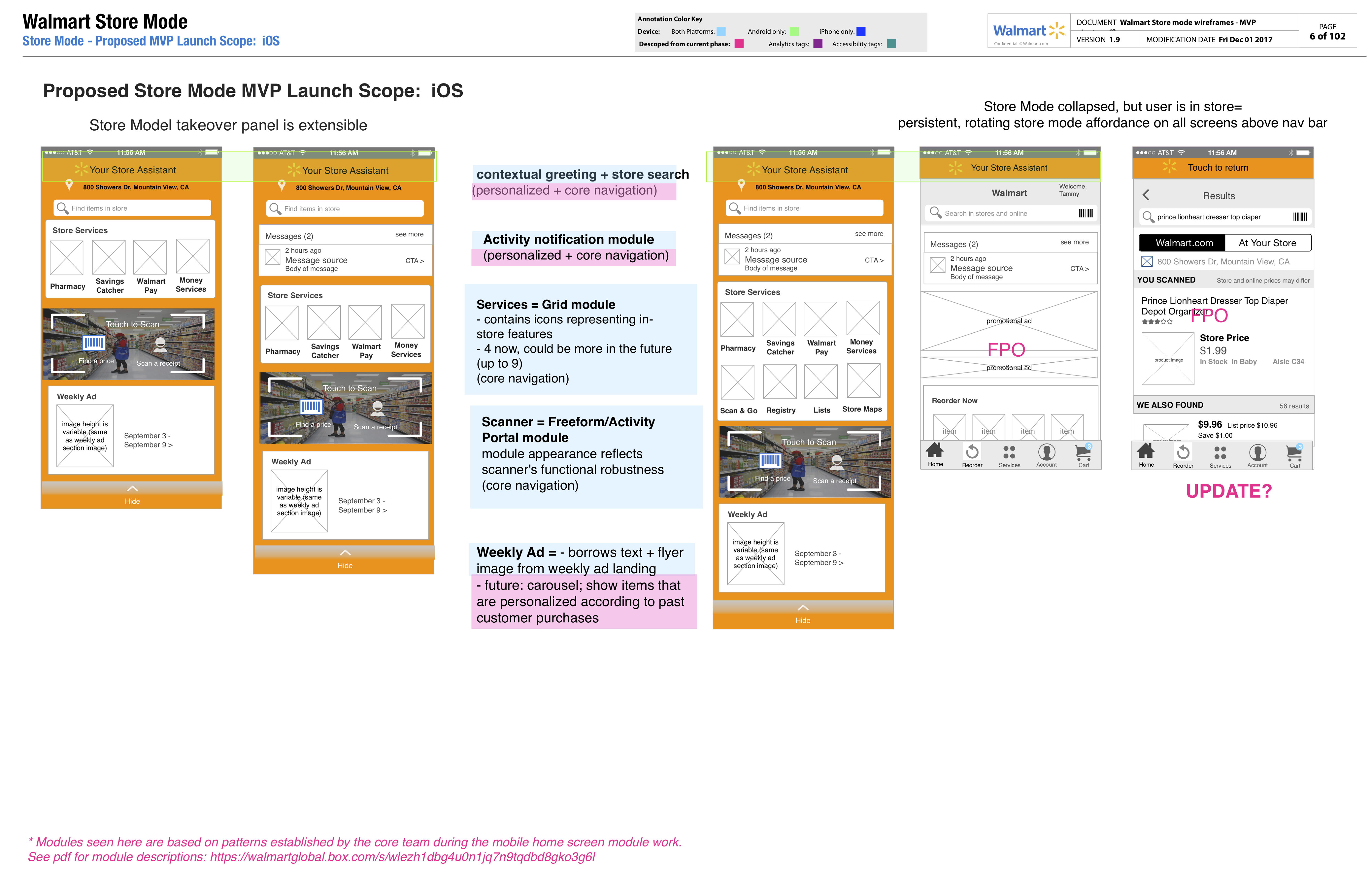Tap the 'Android only' green color key swatch
This screenshot has width=1372, height=892.
pos(794,32)
